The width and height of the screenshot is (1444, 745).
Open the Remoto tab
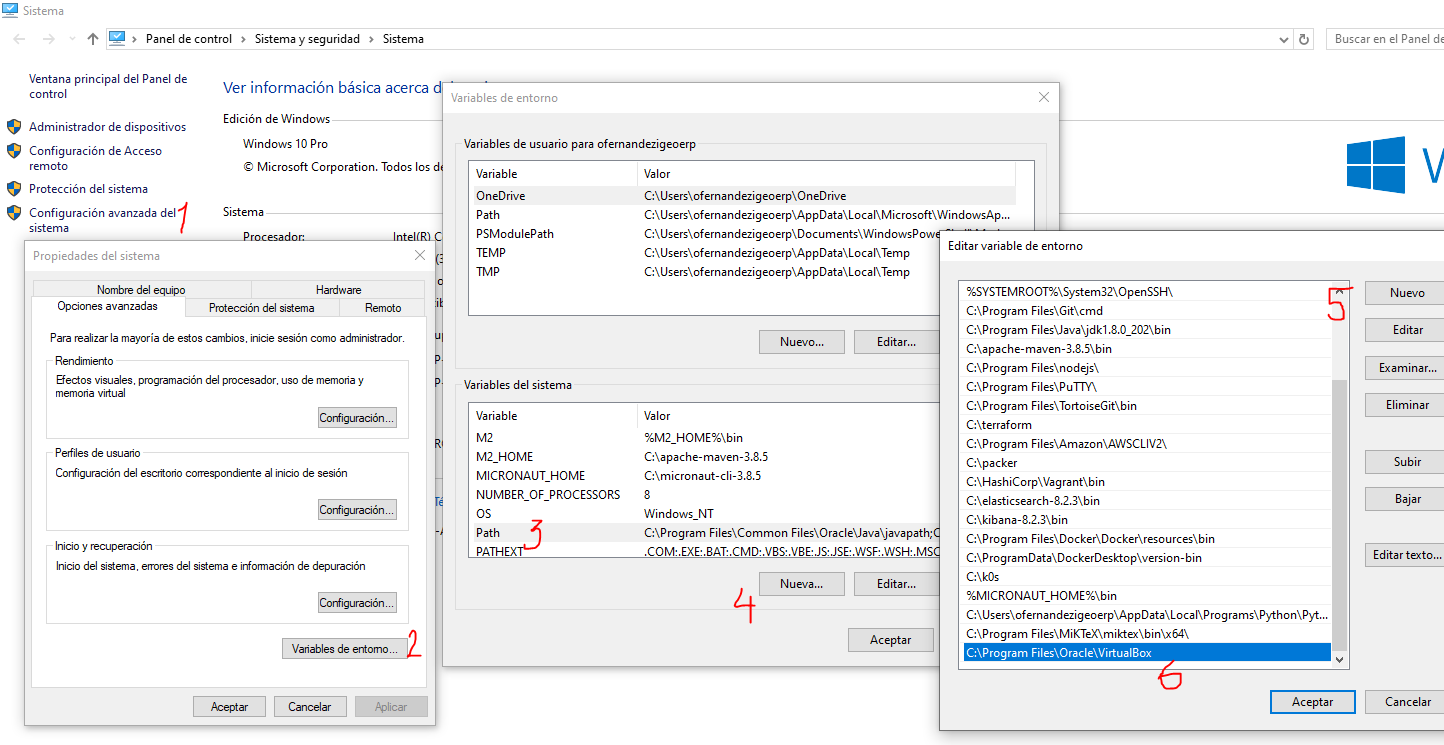click(383, 308)
